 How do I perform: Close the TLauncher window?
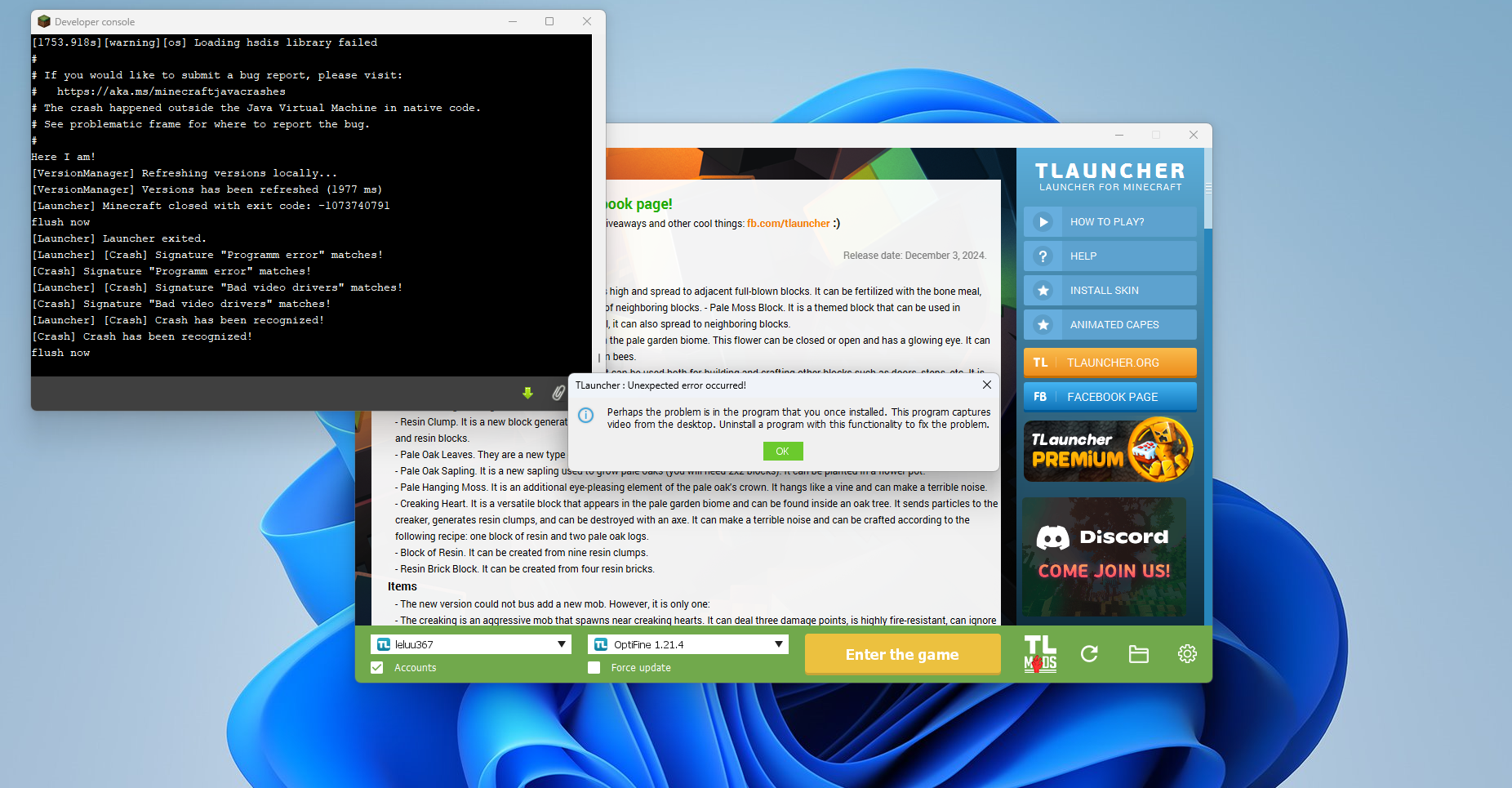click(x=1194, y=135)
